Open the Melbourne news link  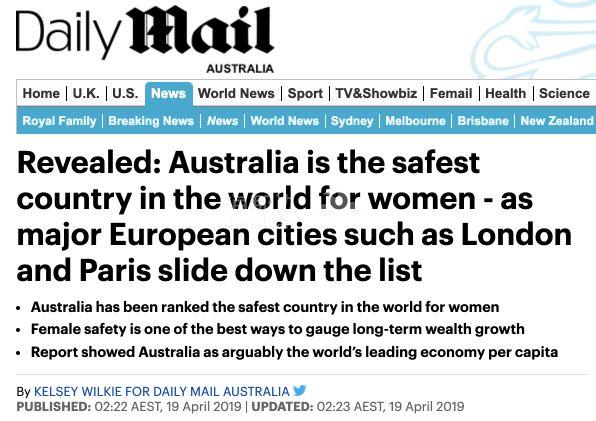(x=415, y=121)
